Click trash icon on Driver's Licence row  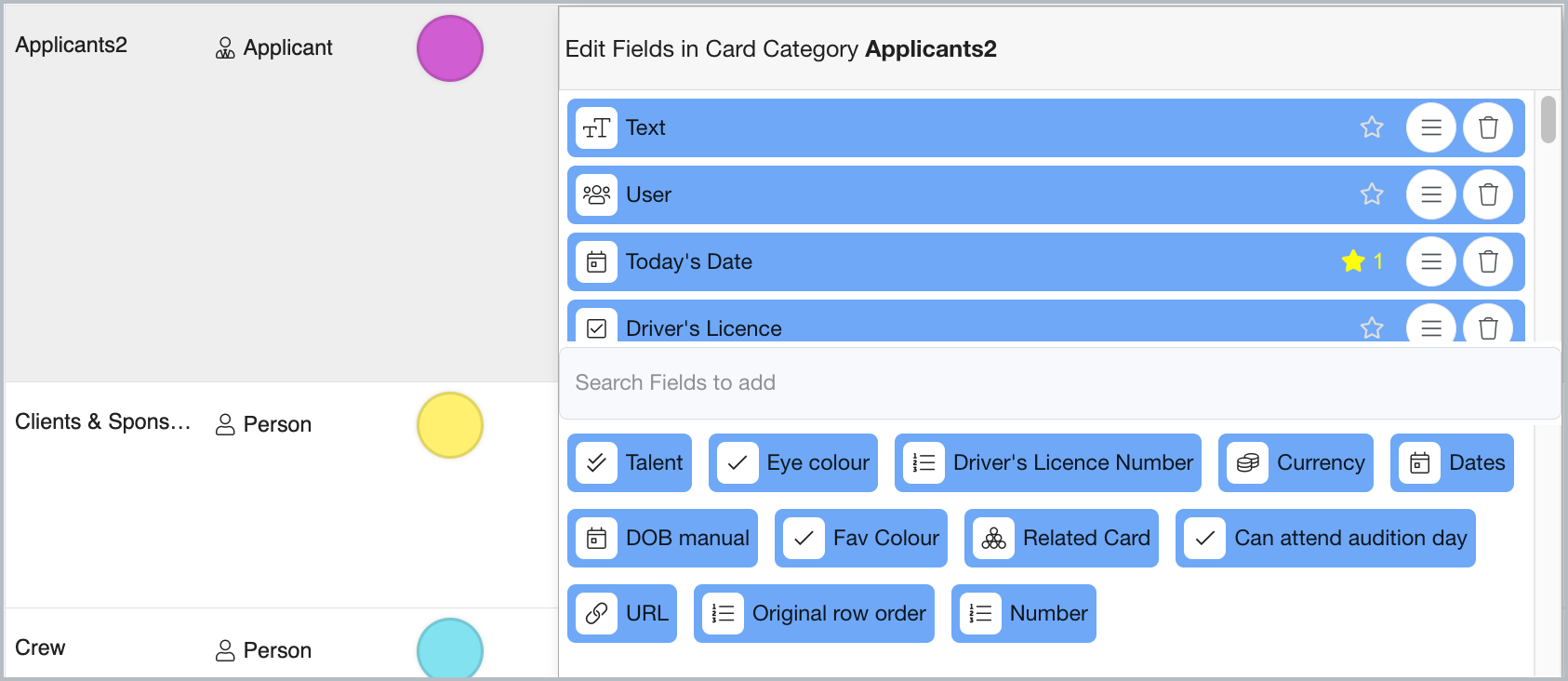(x=1488, y=327)
